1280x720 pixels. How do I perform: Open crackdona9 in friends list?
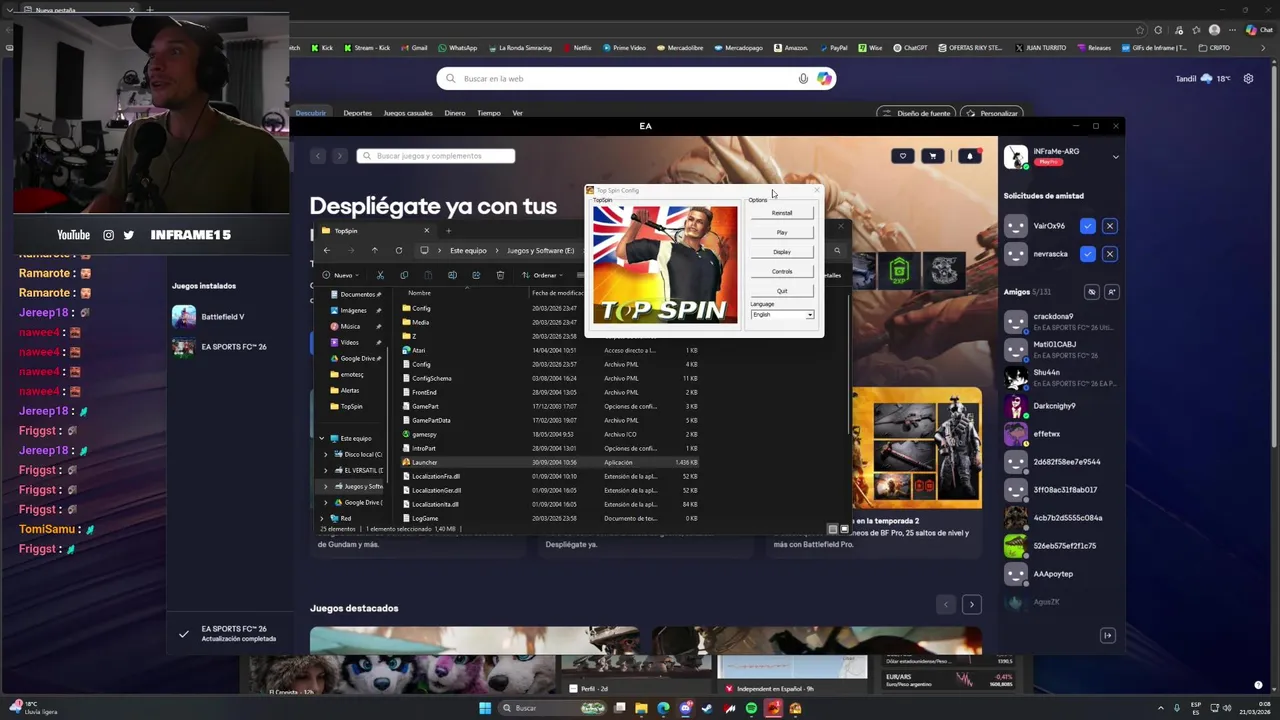point(1062,321)
